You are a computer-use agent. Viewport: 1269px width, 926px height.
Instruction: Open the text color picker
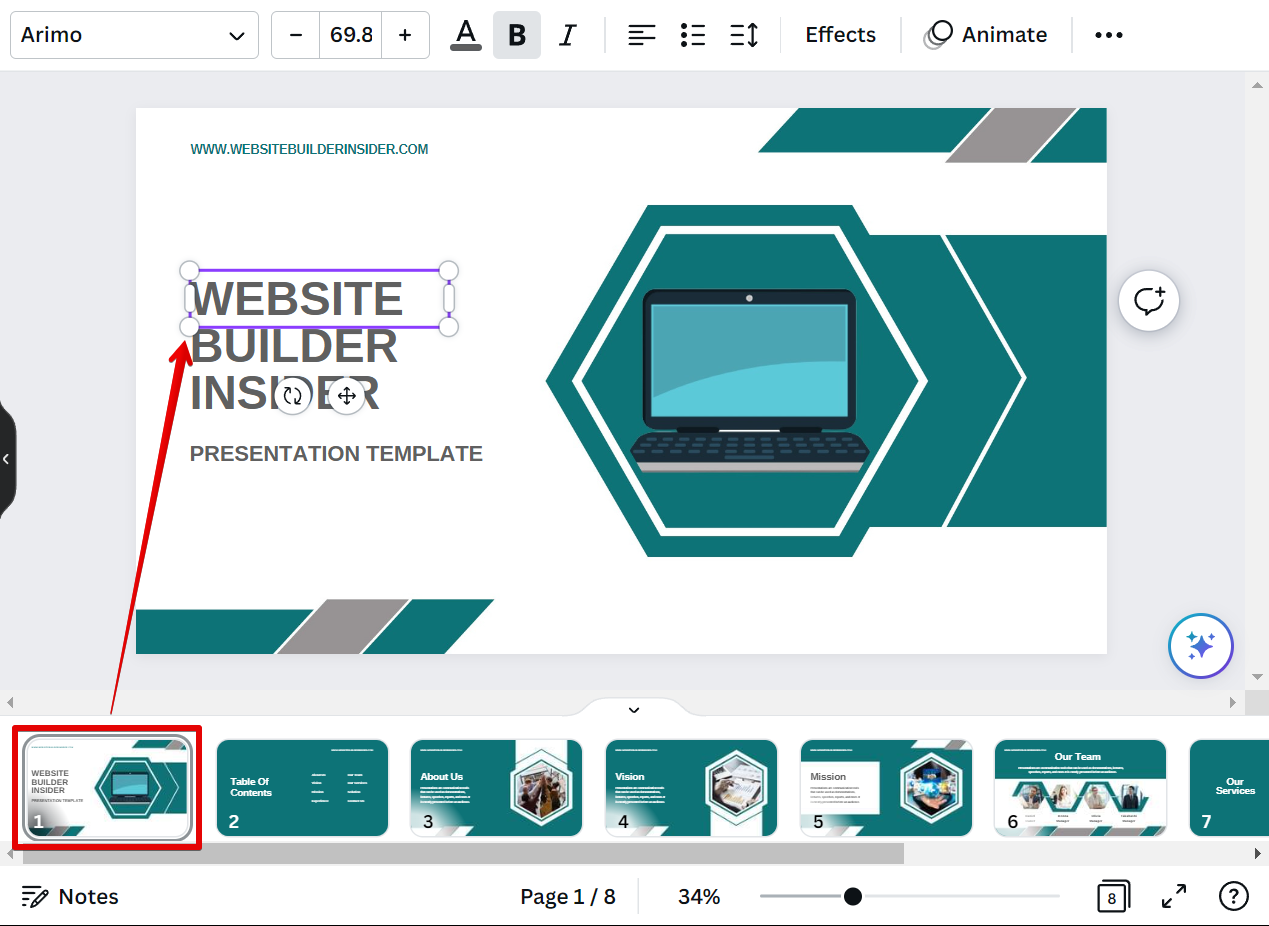[466, 35]
